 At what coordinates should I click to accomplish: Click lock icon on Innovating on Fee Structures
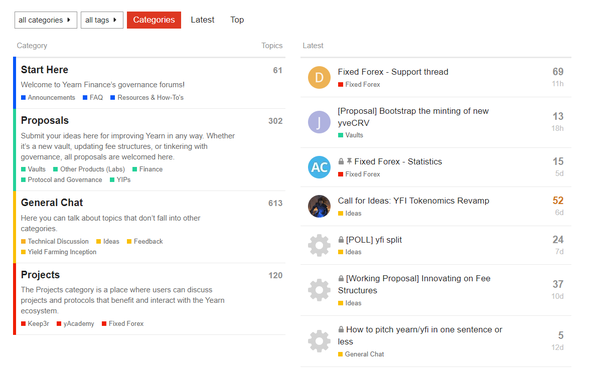(341, 278)
